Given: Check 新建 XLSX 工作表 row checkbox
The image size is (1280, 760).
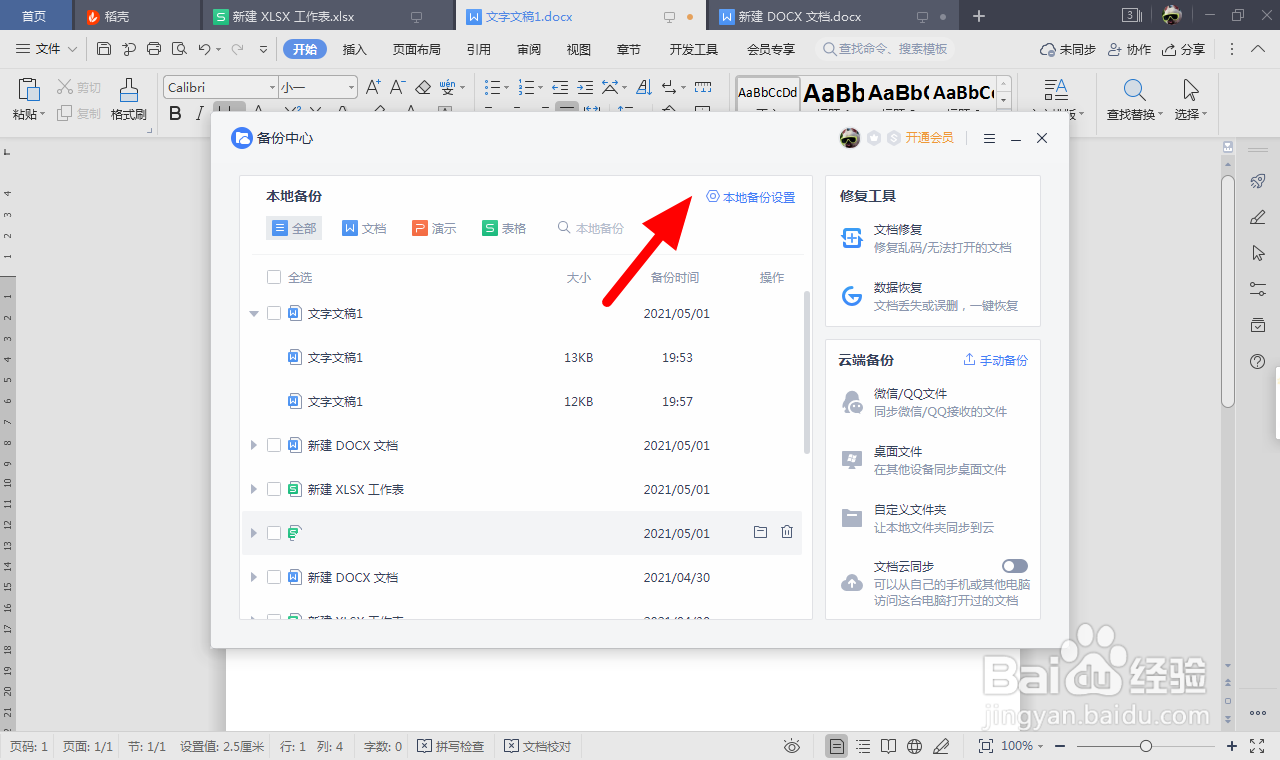Looking at the screenshot, I should 274,489.
